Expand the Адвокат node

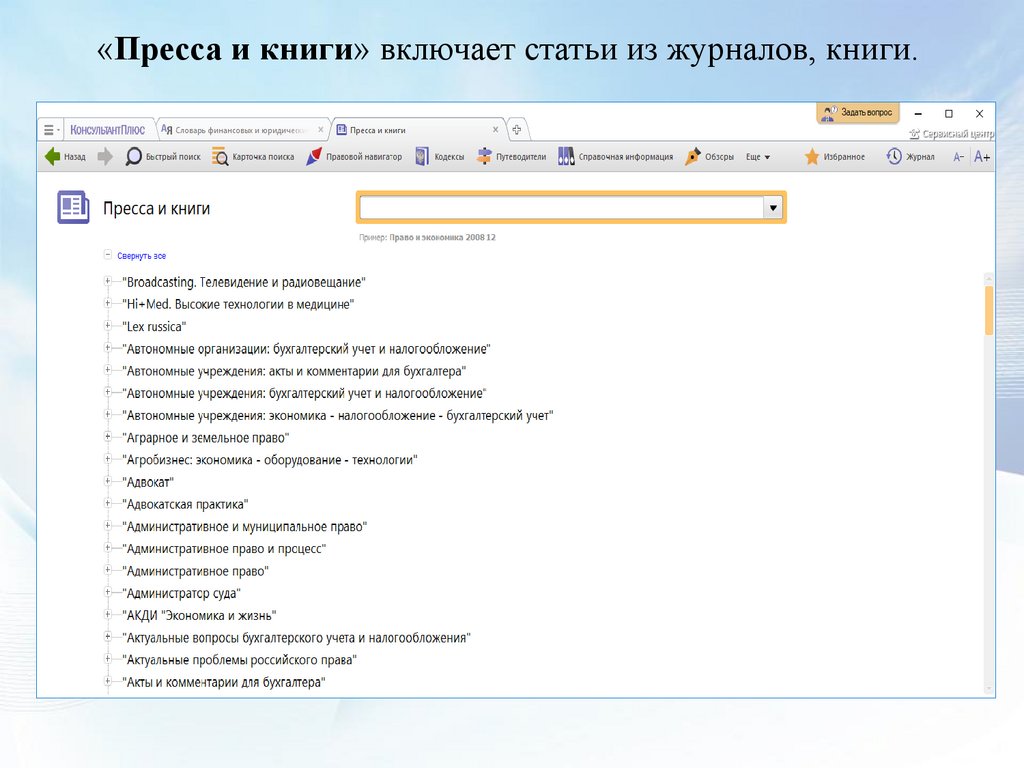tap(108, 481)
